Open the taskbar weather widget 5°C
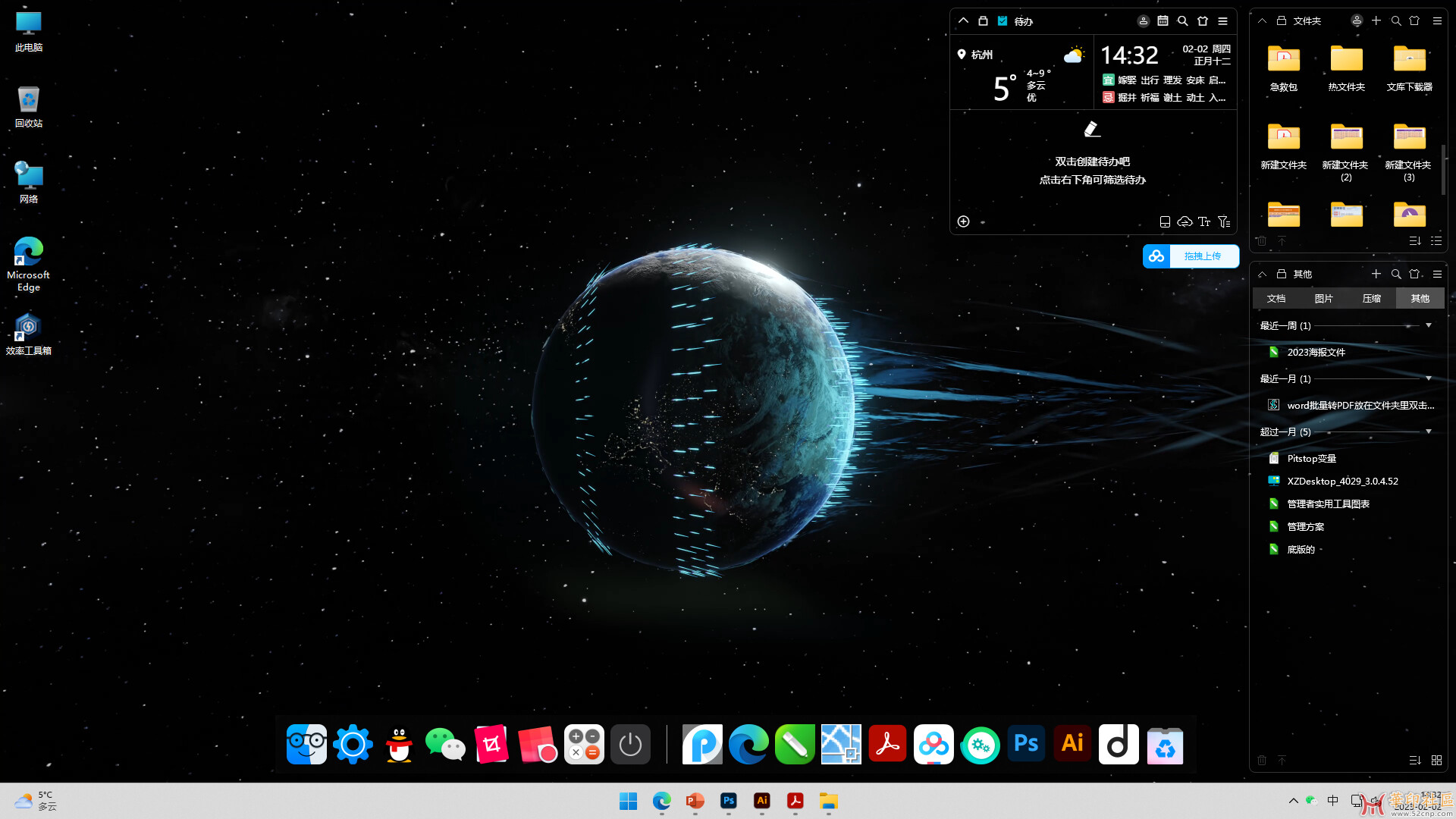The height and width of the screenshot is (819, 1456). 35,801
